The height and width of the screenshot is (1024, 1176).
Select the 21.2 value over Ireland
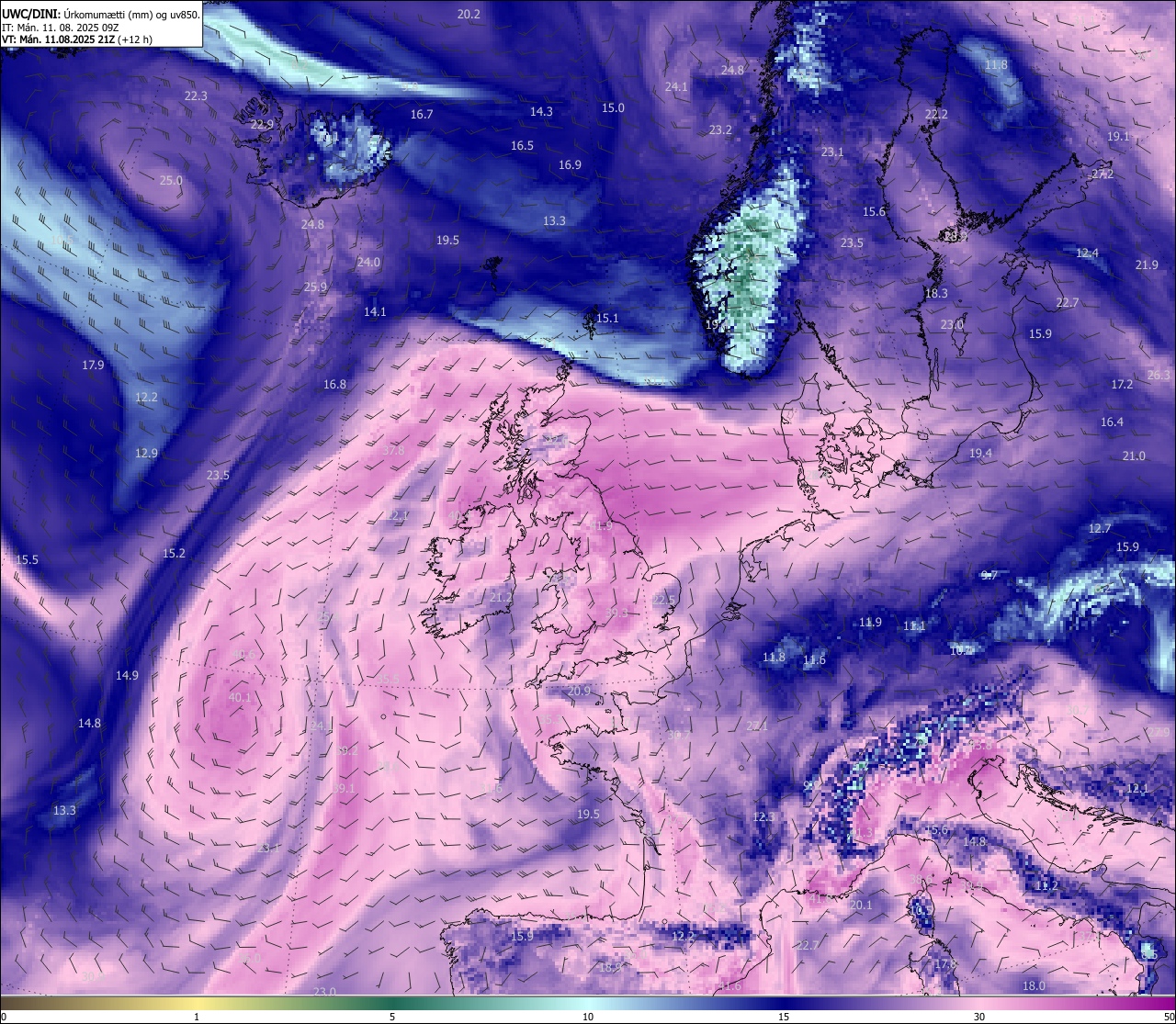click(x=501, y=598)
